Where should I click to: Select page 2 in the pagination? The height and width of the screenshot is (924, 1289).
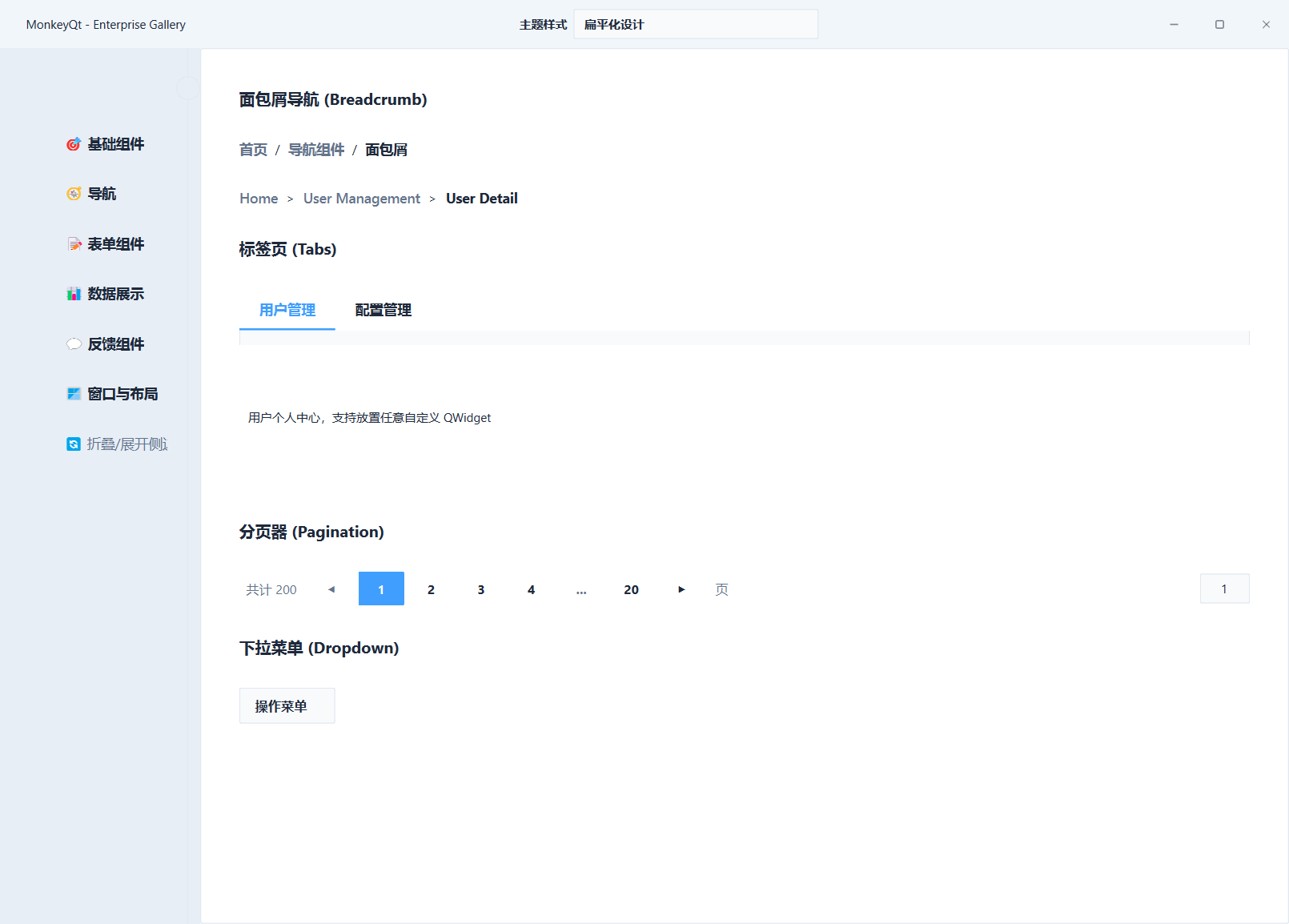tap(431, 589)
